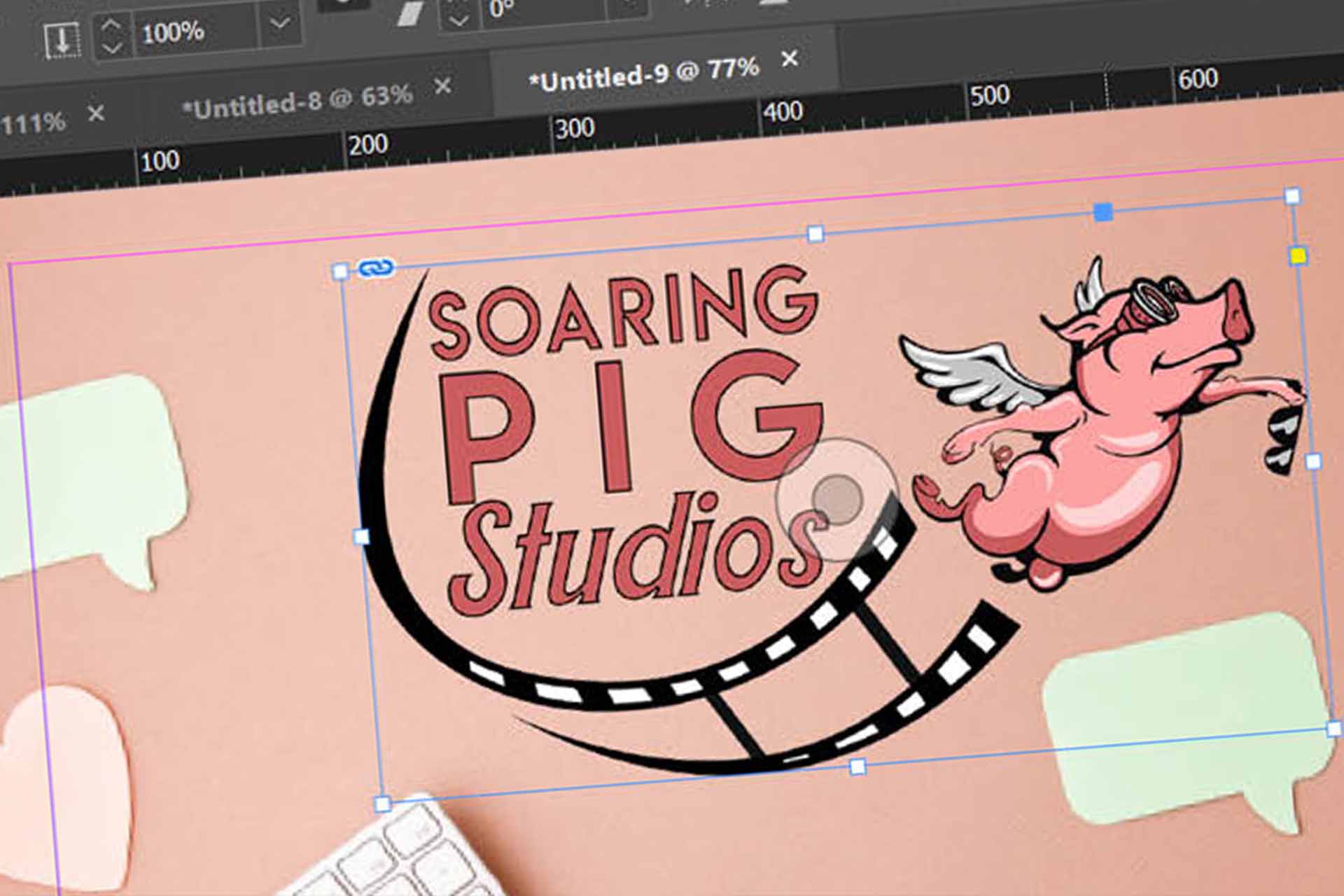1344x896 pixels.
Task: Click the top-left frame handle
Action: (x=340, y=272)
